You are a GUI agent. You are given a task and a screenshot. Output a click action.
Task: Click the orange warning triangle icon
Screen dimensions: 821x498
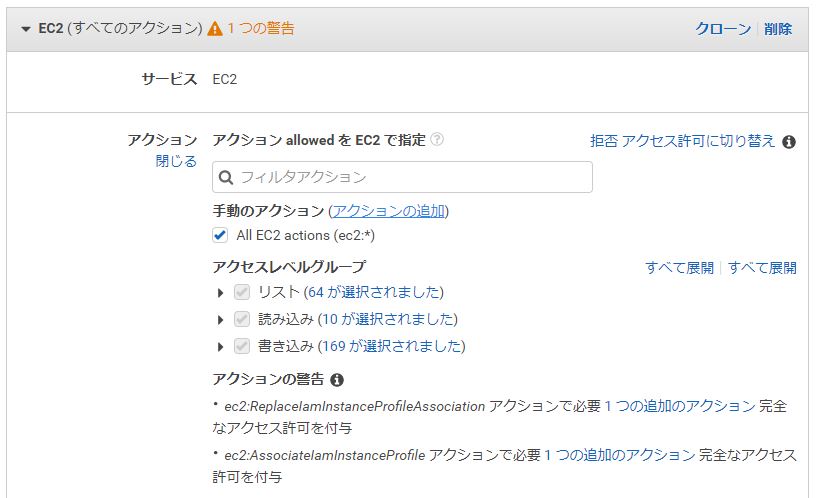(x=215, y=28)
